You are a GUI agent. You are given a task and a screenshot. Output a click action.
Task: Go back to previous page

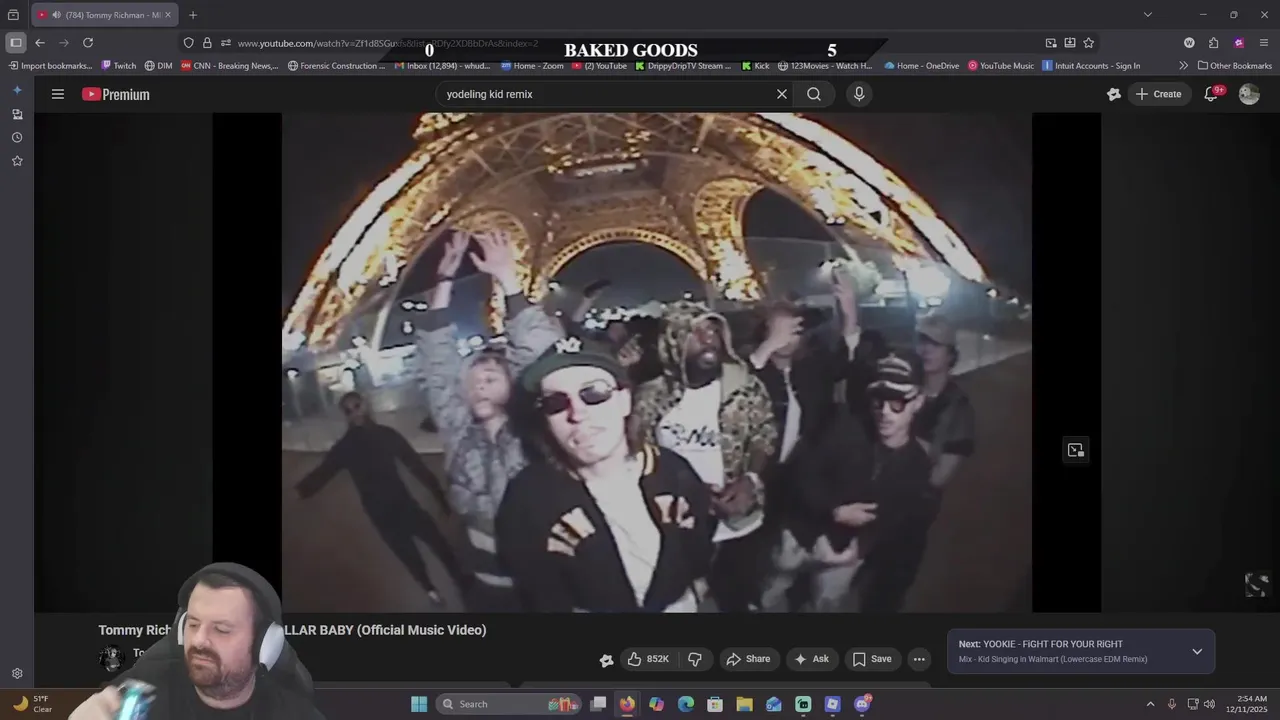click(x=40, y=43)
